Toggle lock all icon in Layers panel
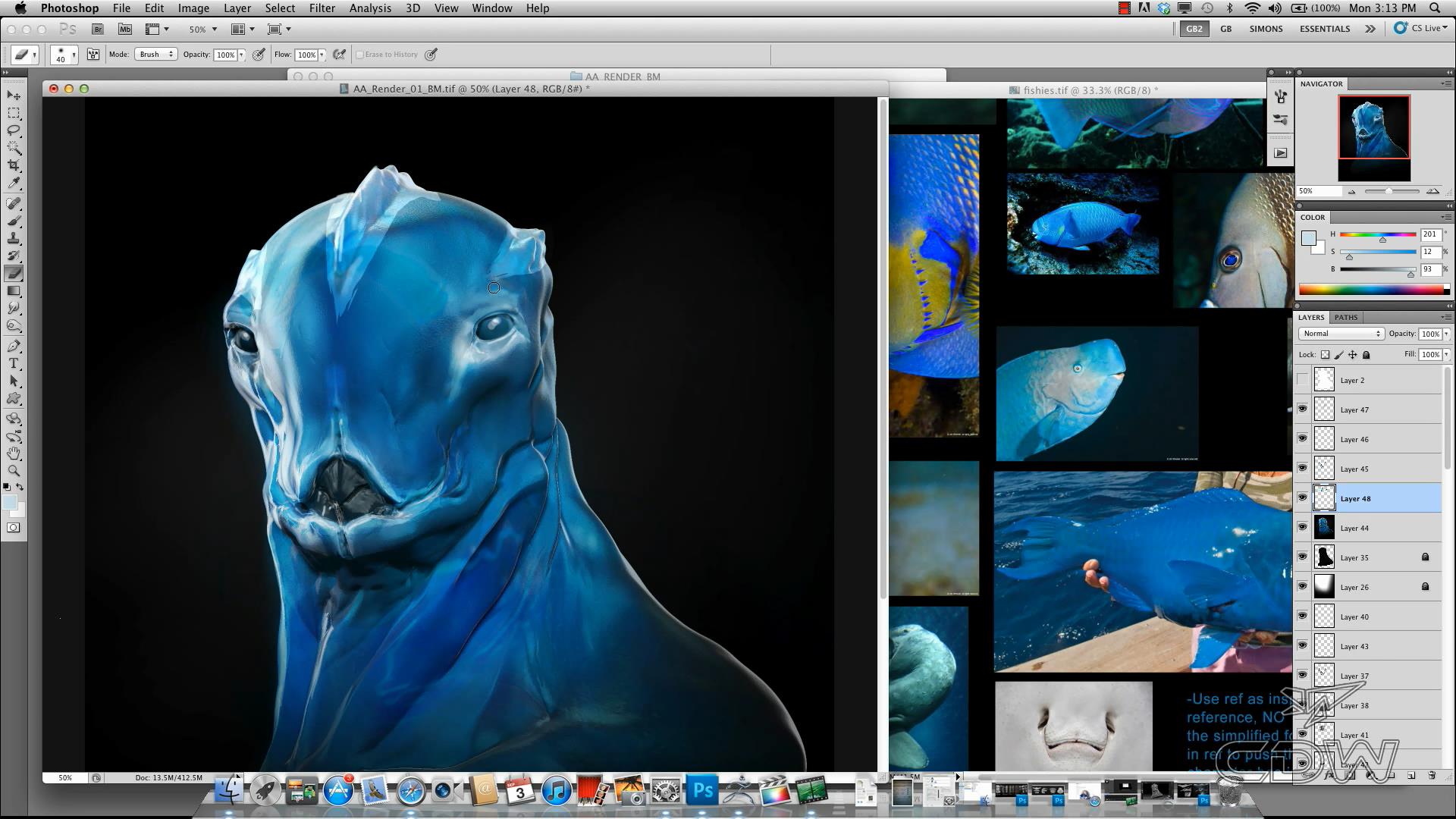The width and height of the screenshot is (1456, 819). (x=1366, y=355)
